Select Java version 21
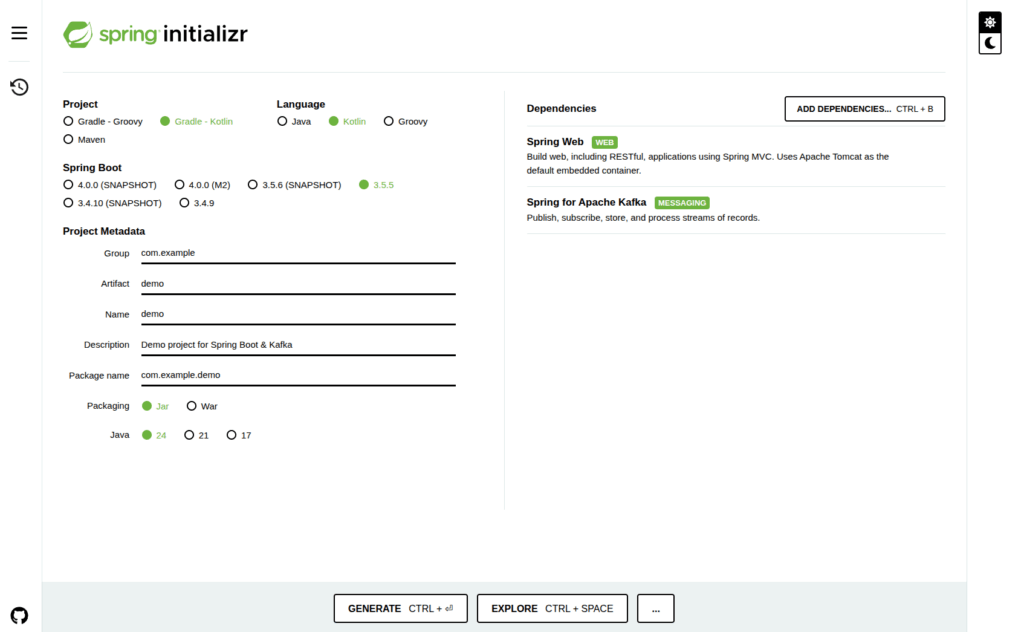 tap(197, 435)
